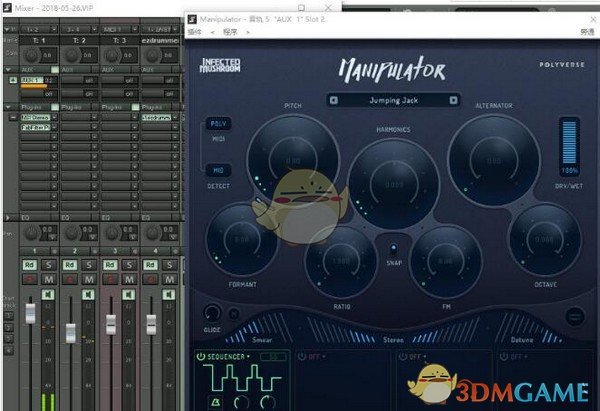This screenshot has height=411, width=600.
Task: Click the FM knob
Action: (445, 261)
